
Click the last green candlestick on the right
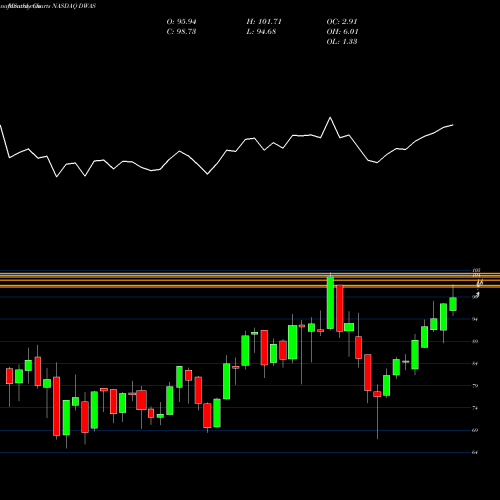[453, 304]
